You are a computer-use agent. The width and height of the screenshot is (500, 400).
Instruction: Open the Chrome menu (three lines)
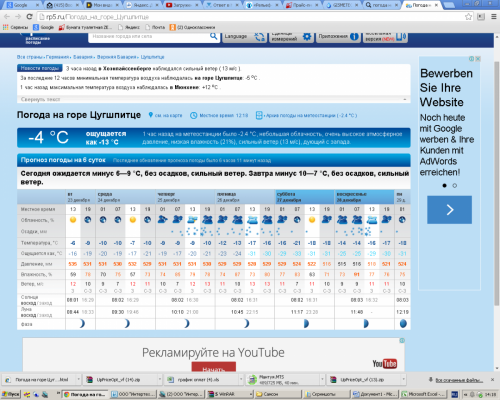point(494,17)
